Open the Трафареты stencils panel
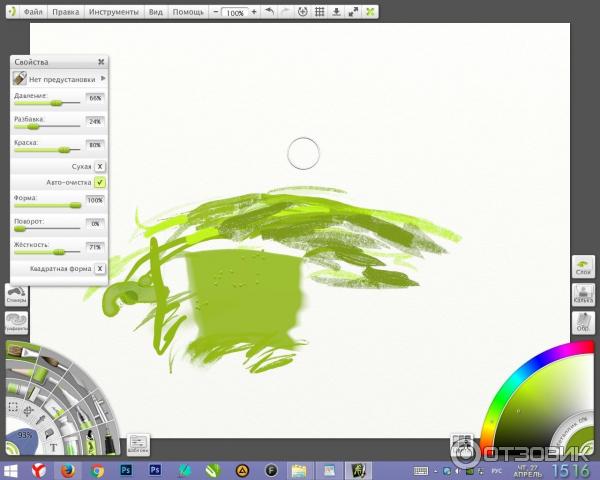Image resolution: width=600 pixels, height=480 pixels. [x=16, y=322]
